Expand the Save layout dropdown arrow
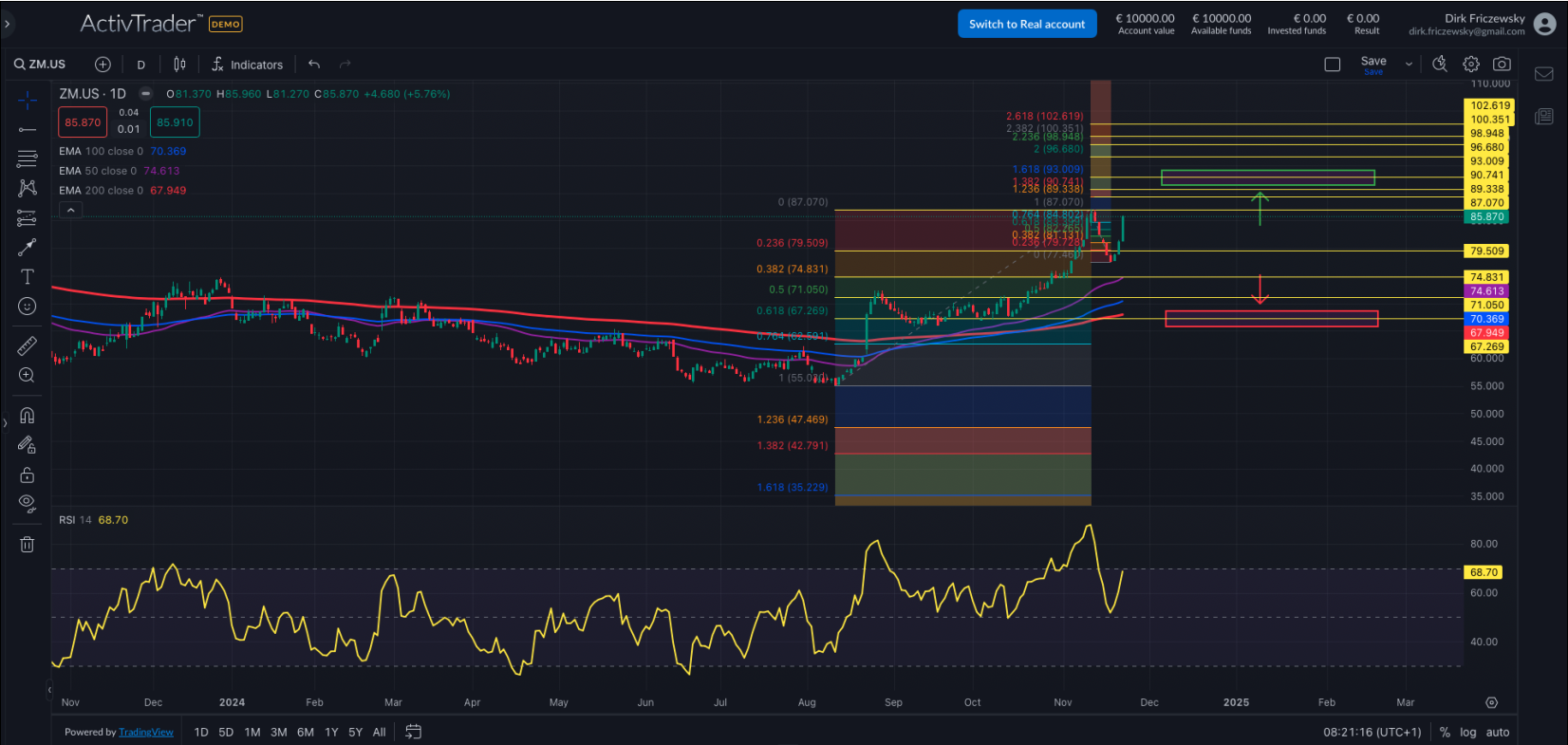 (x=1409, y=65)
